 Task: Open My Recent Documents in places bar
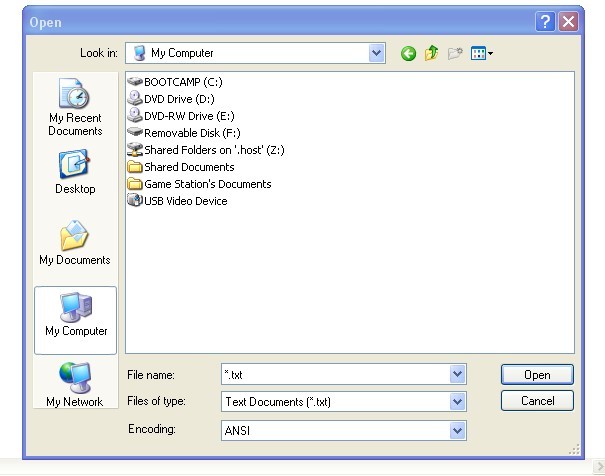(75, 109)
